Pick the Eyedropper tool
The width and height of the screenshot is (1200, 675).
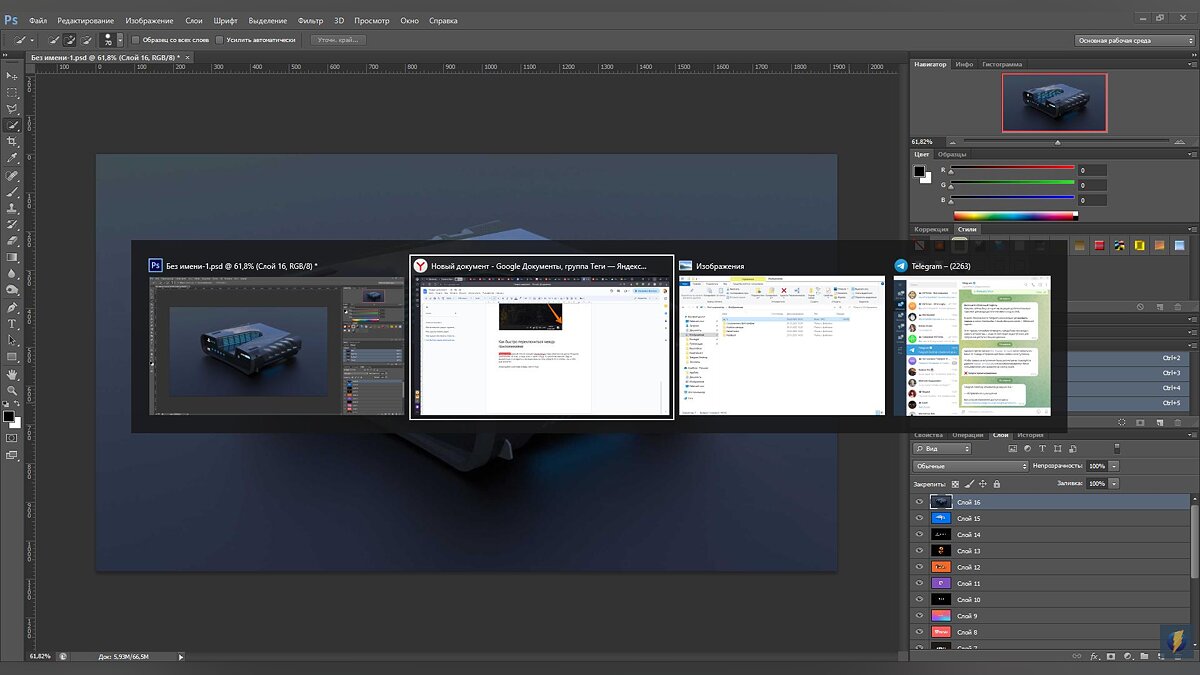12,158
